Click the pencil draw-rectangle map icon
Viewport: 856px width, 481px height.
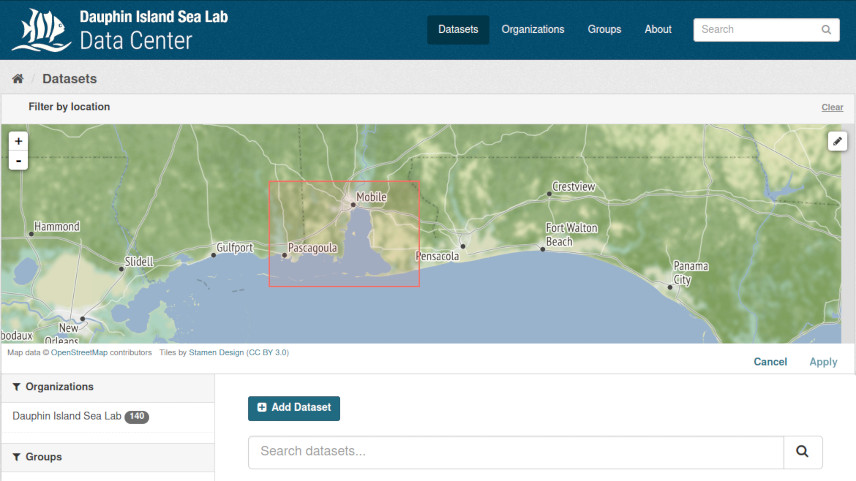click(837, 142)
